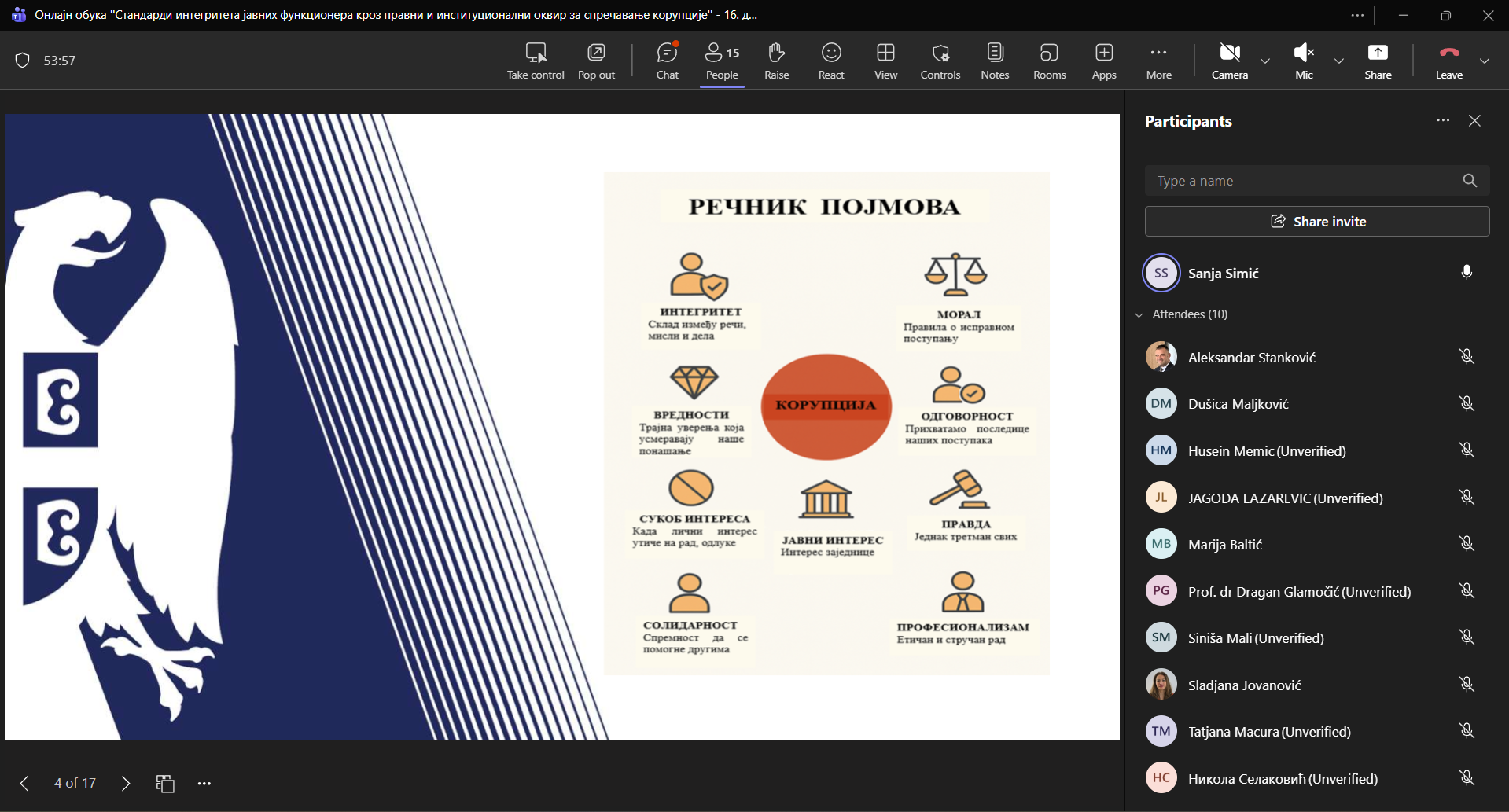Image resolution: width=1509 pixels, height=812 pixels.
Task: Expand camera options dropdown arrow
Action: [1265, 61]
